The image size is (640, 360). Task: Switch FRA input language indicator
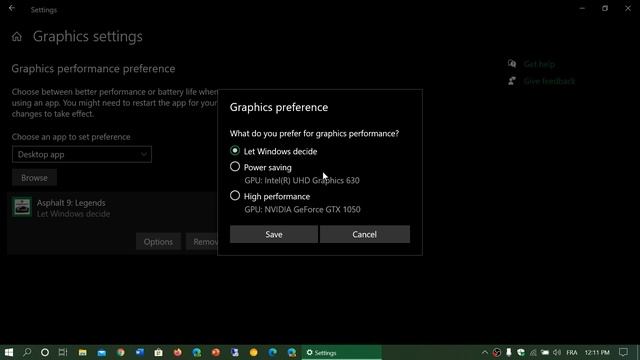572,352
